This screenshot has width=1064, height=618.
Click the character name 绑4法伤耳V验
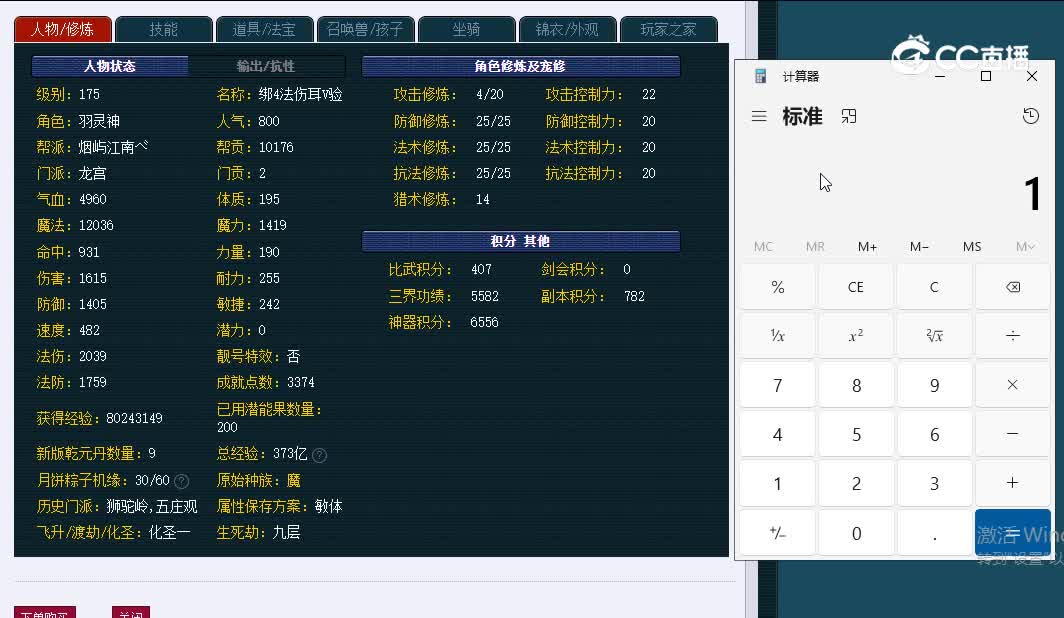coord(301,94)
